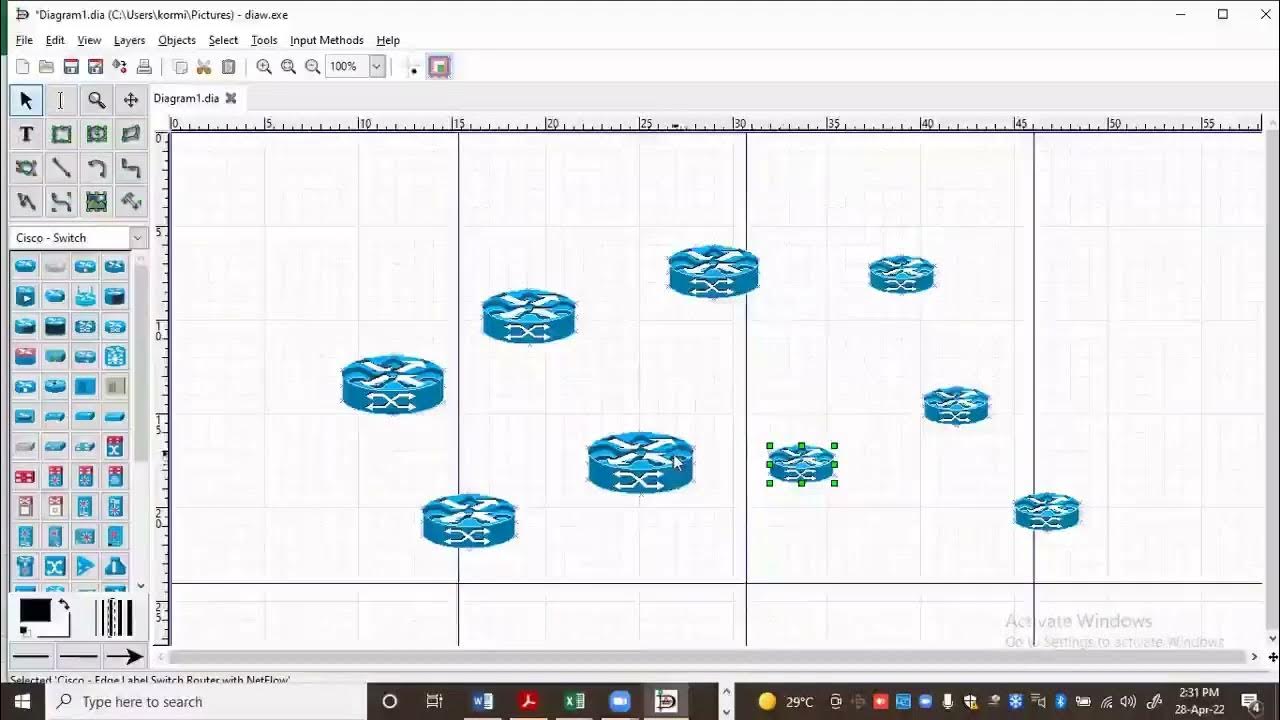The width and height of the screenshot is (1280, 720).
Task: Select the Scroll around diagram tool
Action: (x=131, y=100)
